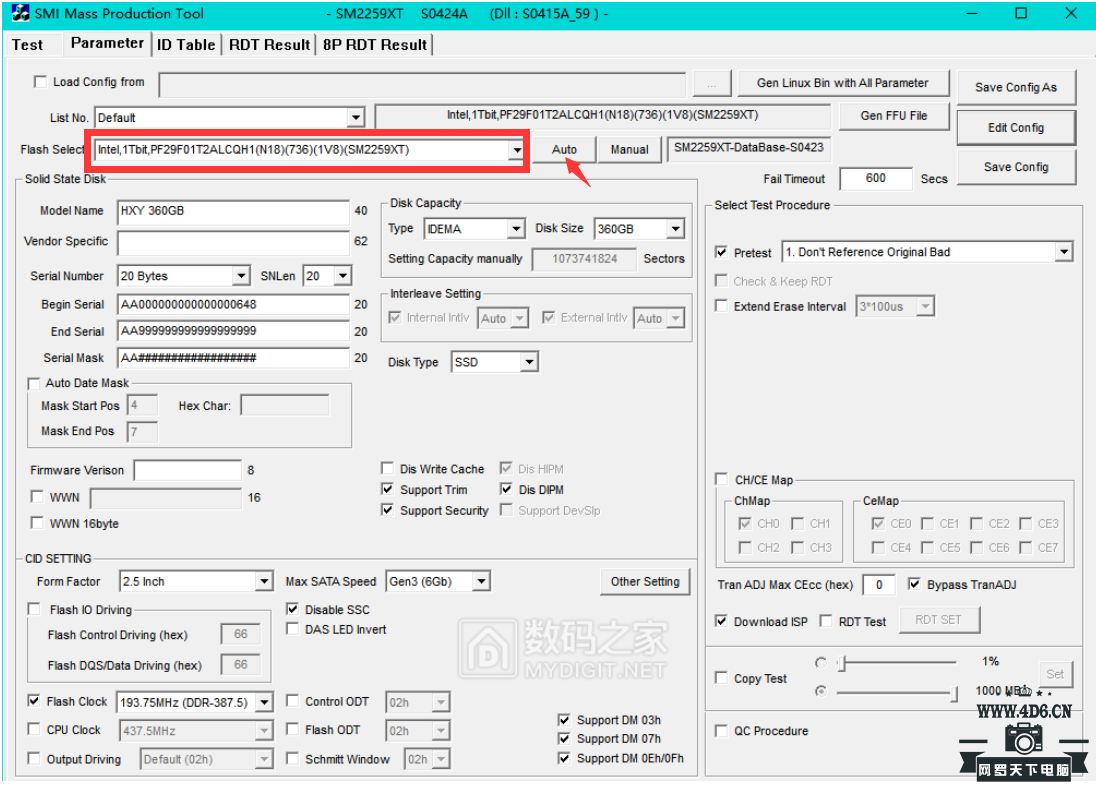Click the End Serial input field
The height and width of the screenshot is (790, 1096).
[x=233, y=331]
